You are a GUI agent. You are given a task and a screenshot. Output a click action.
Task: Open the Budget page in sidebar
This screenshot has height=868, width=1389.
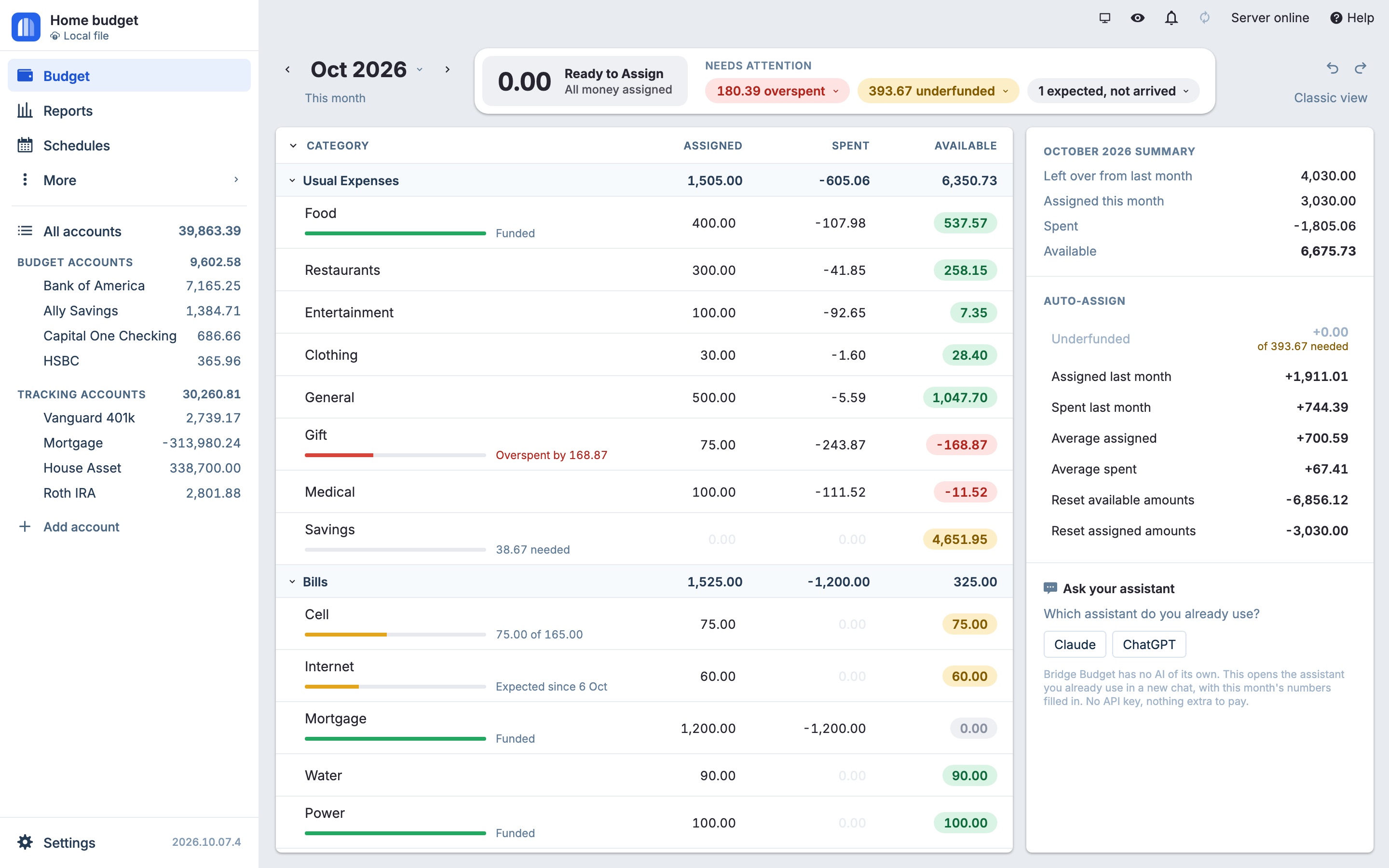[x=129, y=75]
